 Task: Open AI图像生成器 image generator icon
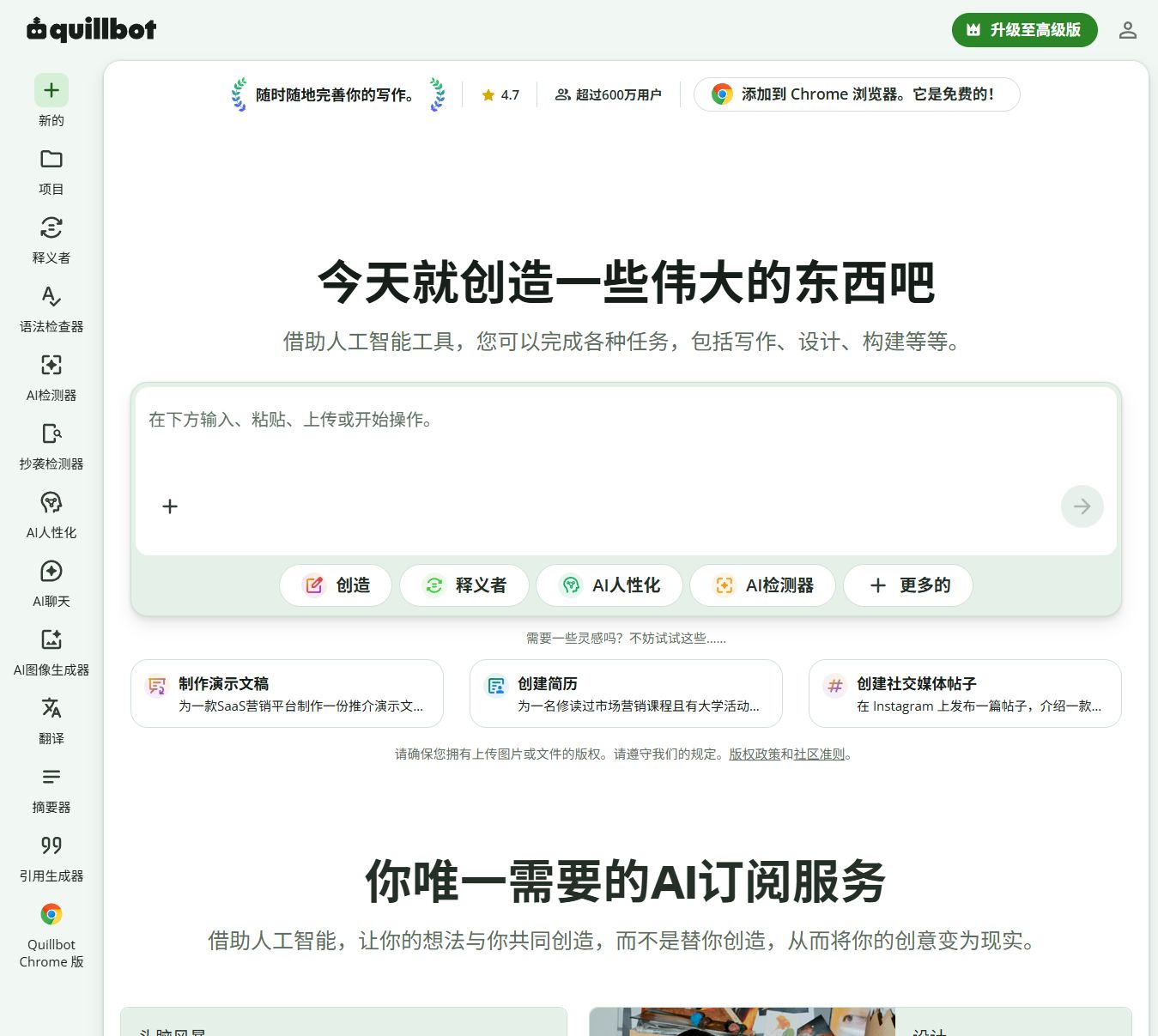[52, 639]
